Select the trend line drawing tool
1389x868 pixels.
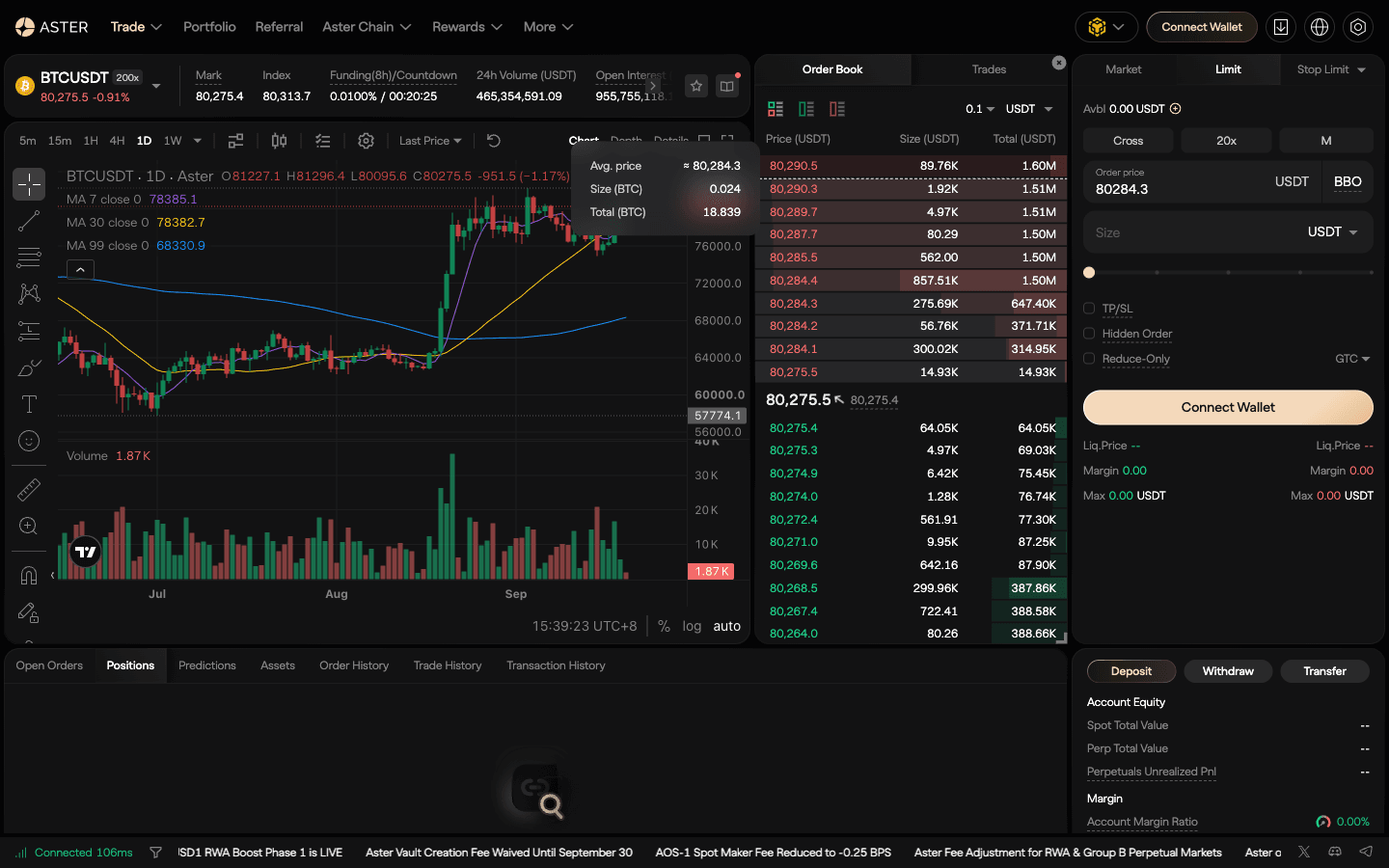tap(29, 221)
